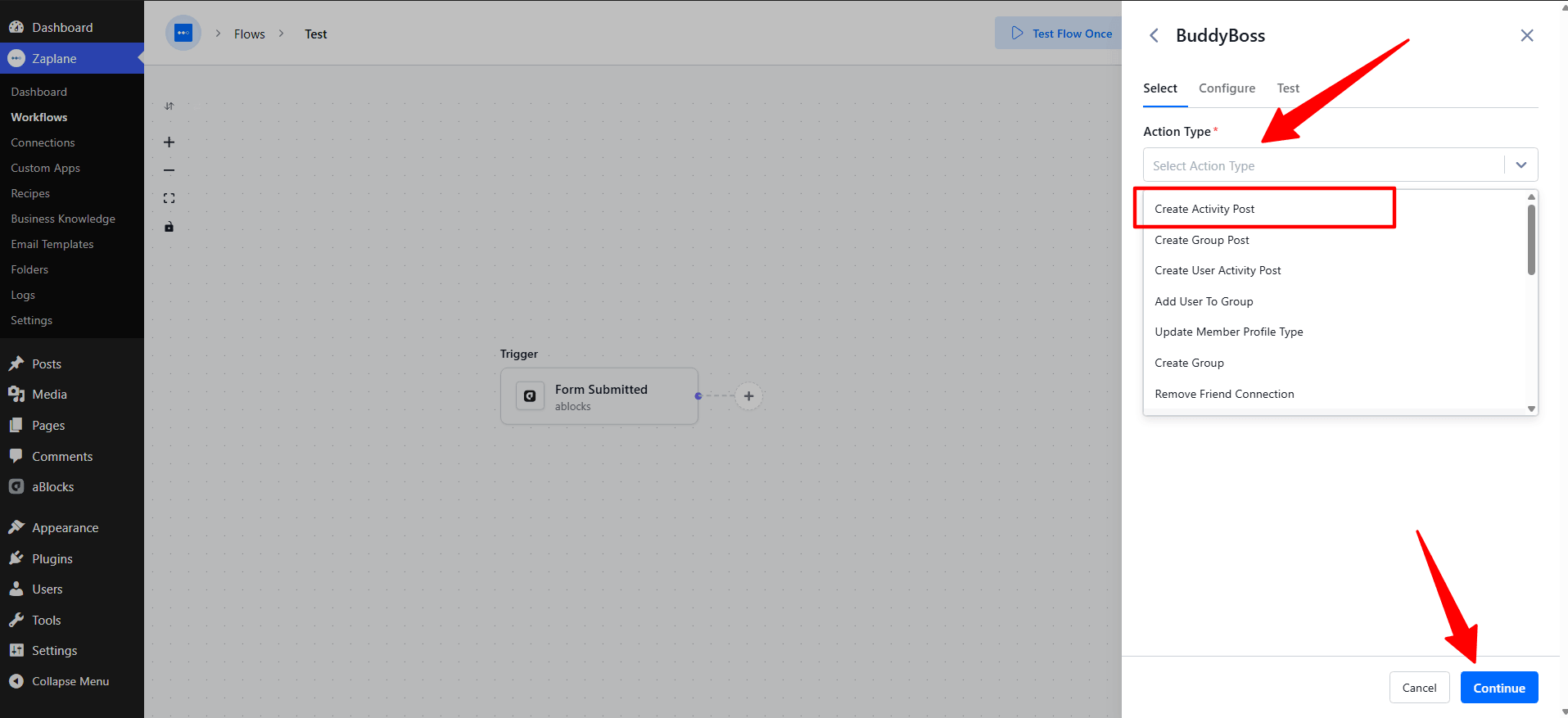Click the Tools wrench icon

pos(16,620)
